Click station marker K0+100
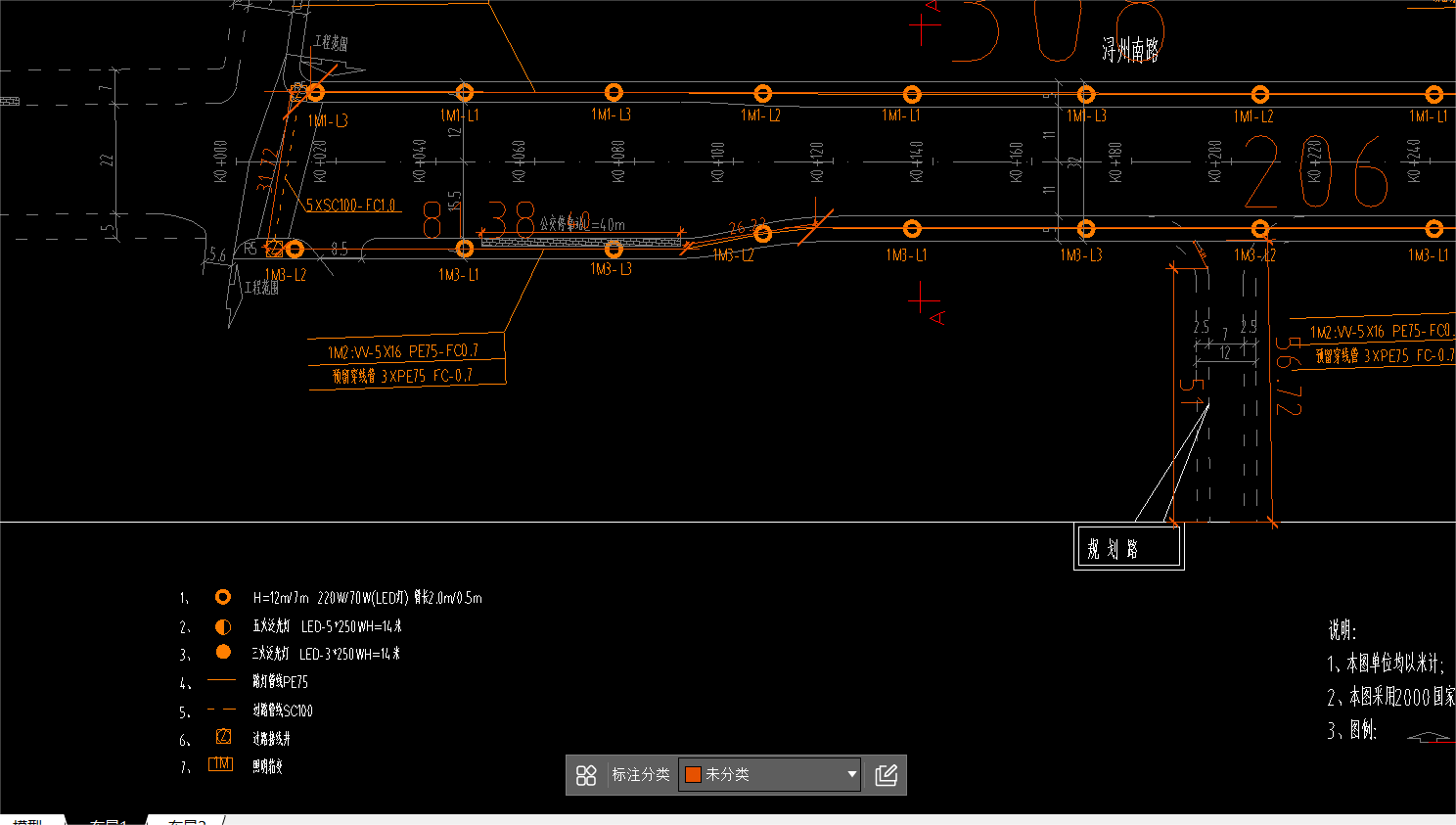1456x825 pixels. pos(717,160)
